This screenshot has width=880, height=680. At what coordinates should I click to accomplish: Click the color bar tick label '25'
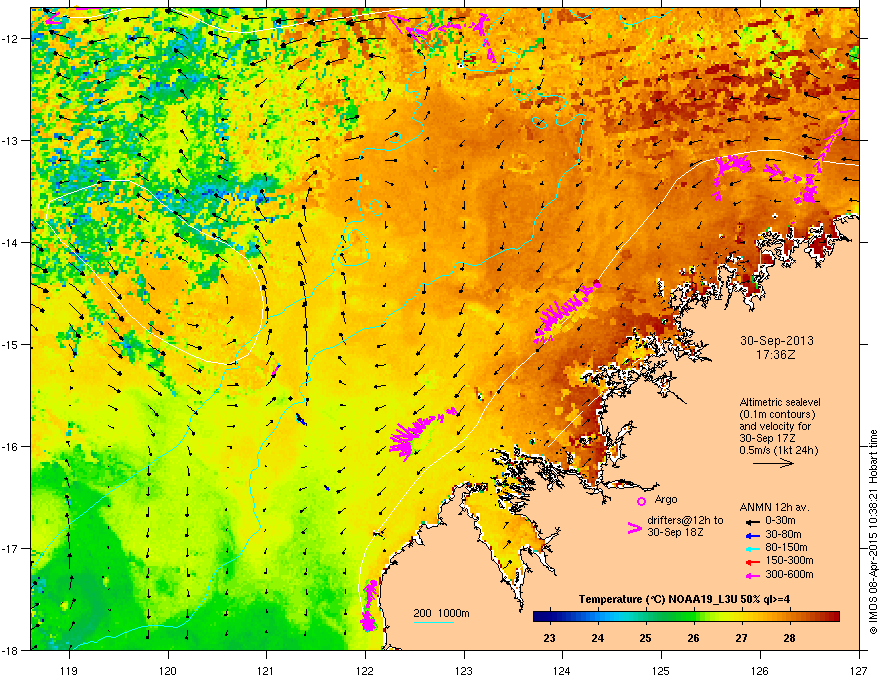click(x=645, y=638)
